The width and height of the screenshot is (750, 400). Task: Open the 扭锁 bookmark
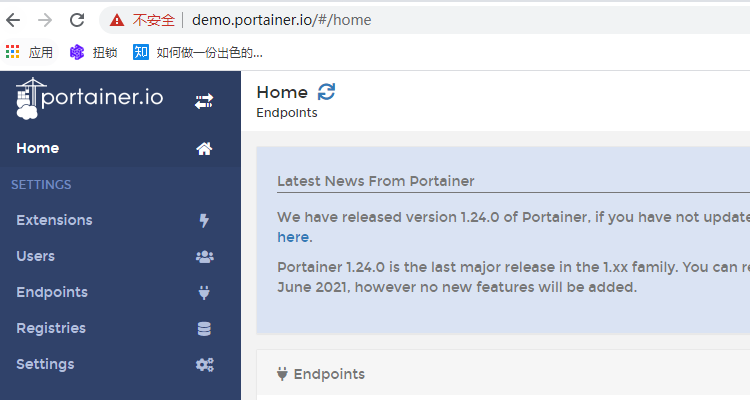pos(94,52)
